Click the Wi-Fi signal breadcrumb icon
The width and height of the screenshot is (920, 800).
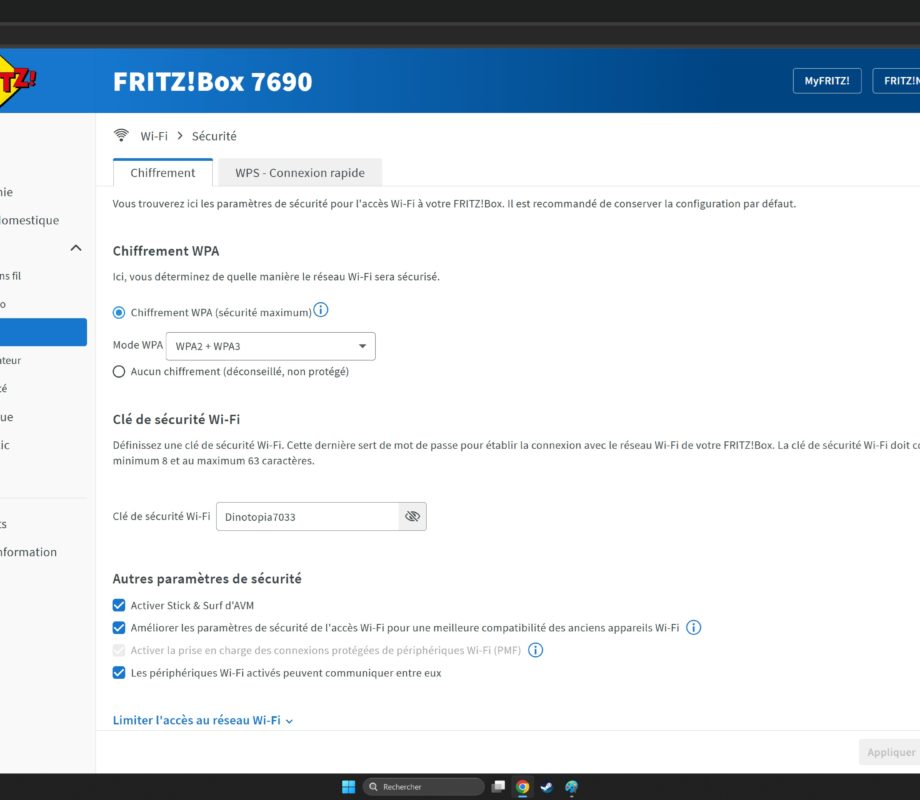coord(121,135)
